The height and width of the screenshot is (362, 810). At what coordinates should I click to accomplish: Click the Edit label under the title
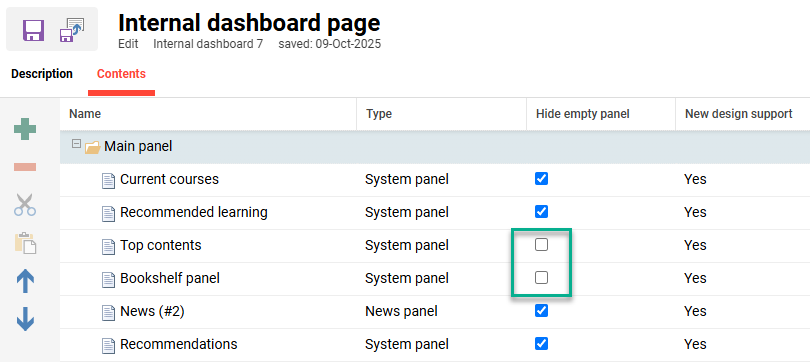coord(128,44)
